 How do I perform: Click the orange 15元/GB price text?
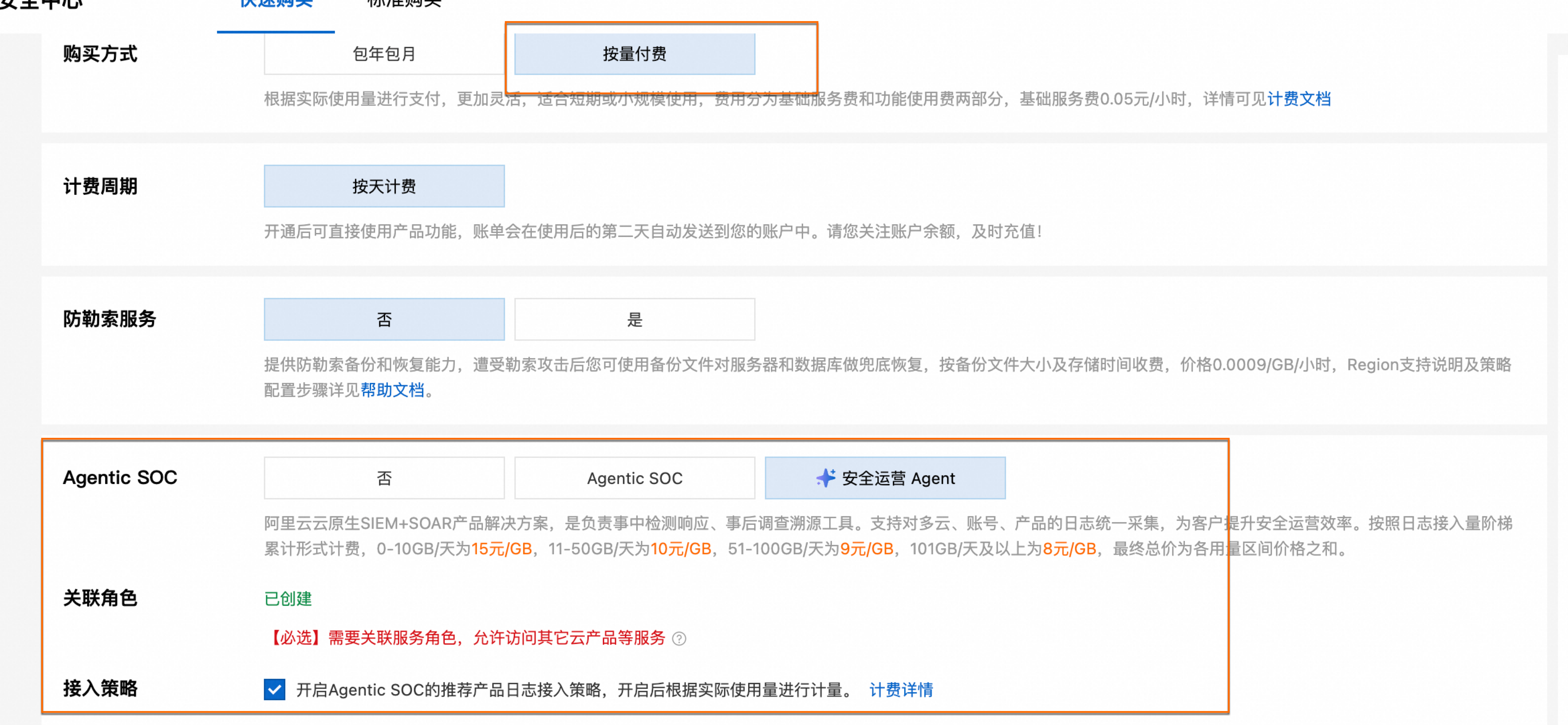click(502, 549)
